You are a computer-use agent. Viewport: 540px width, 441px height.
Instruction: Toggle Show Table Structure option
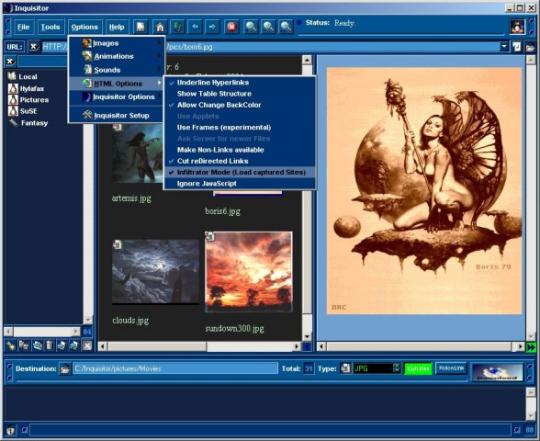coord(240,94)
